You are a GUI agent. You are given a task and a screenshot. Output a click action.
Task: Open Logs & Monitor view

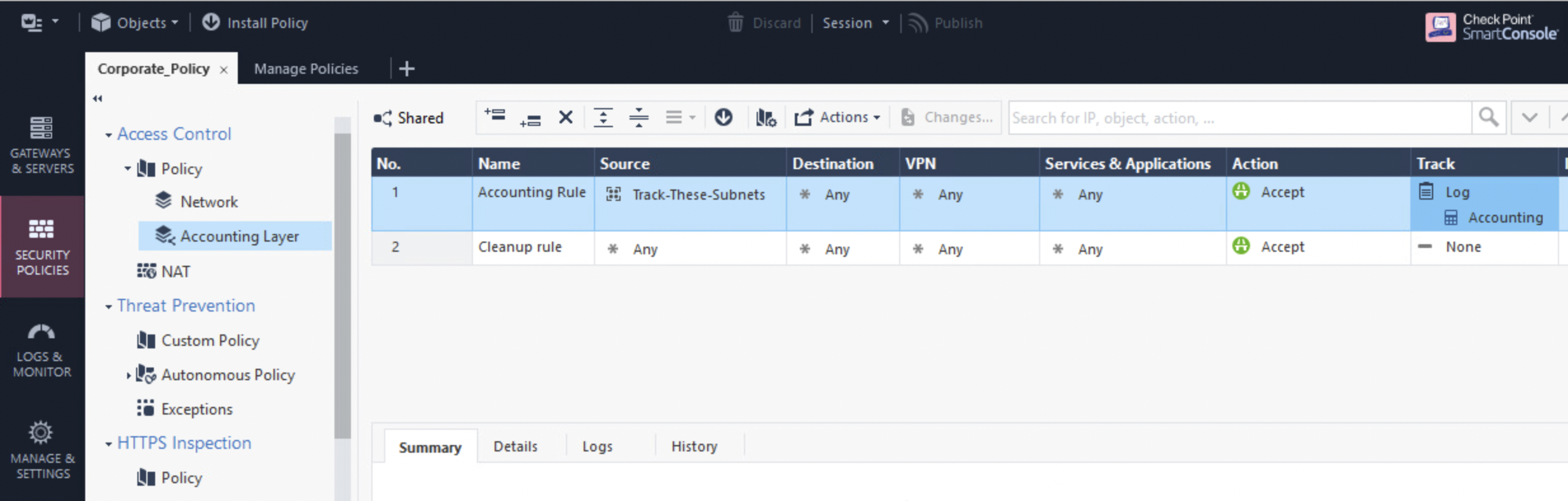click(x=42, y=350)
